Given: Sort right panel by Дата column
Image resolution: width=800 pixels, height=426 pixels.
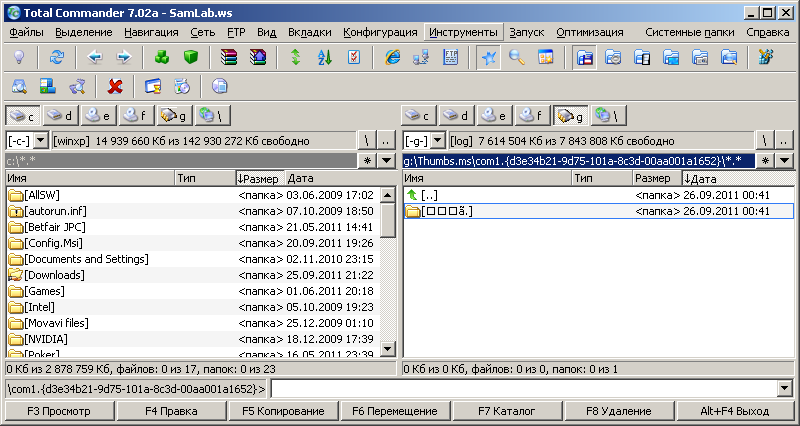Looking at the screenshot, I should click(x=738, y=178).
